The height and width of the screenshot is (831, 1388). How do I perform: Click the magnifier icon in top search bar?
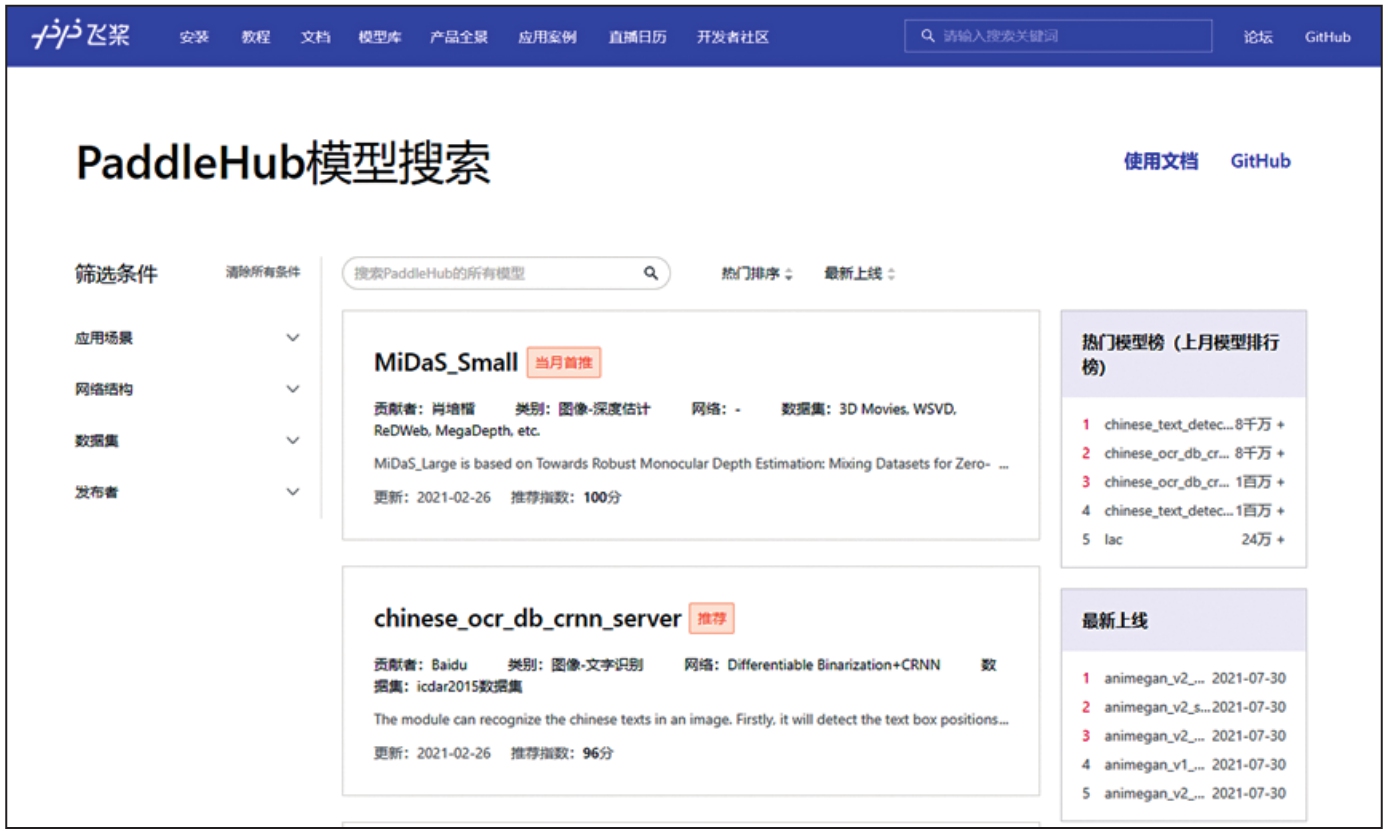pos(927,37)
